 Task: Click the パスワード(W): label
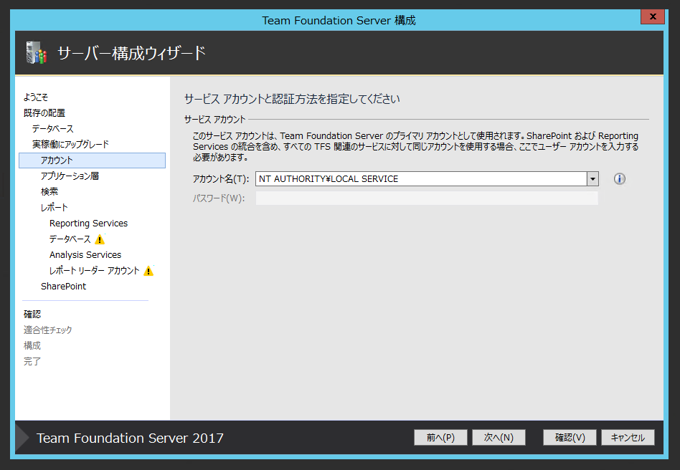click(x=219, y=199)
